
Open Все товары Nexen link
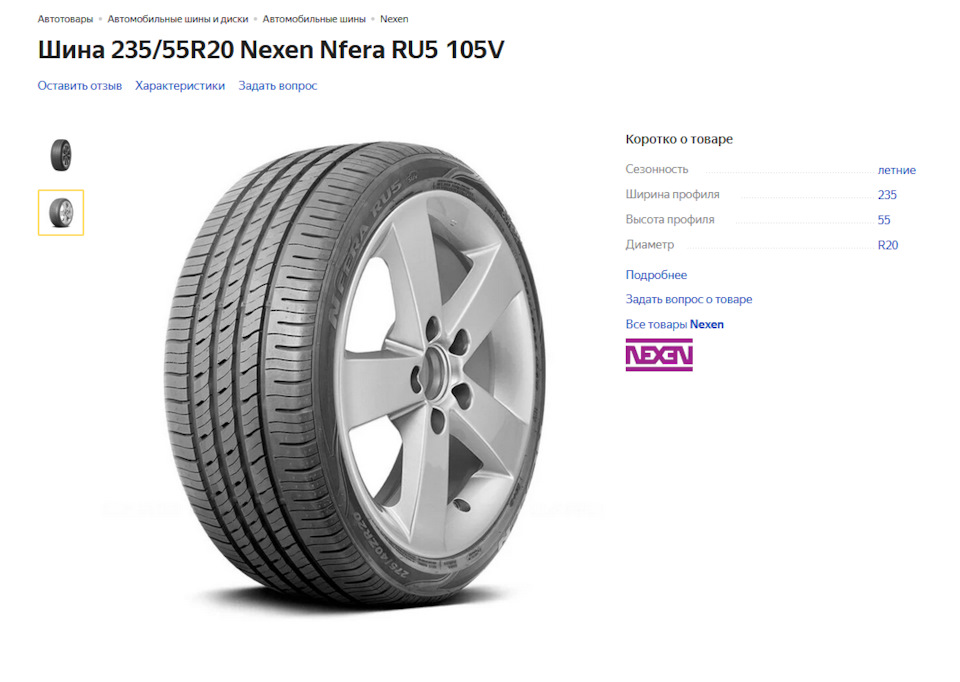point(675,324)
